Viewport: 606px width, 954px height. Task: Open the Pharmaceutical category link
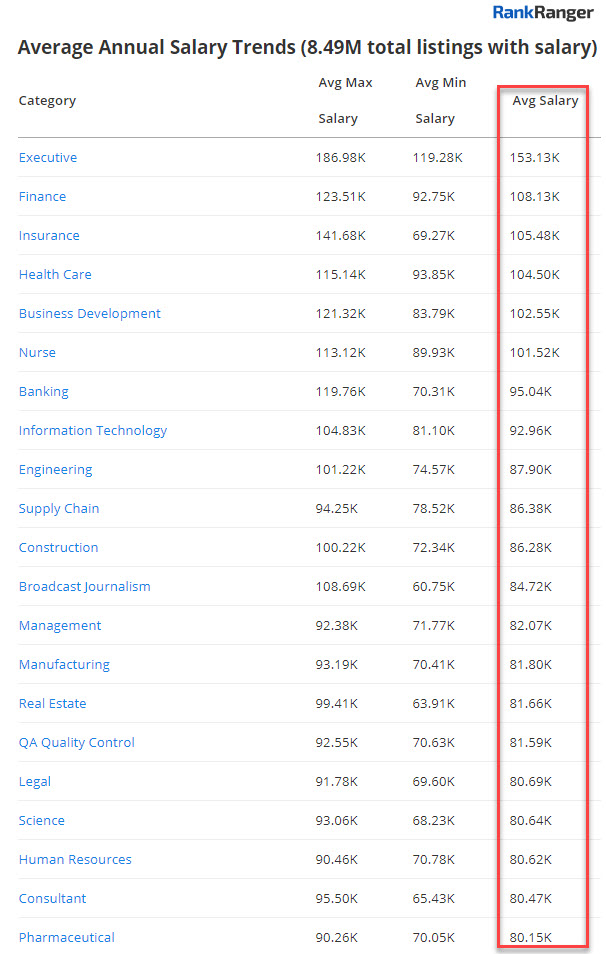(66, 938)
